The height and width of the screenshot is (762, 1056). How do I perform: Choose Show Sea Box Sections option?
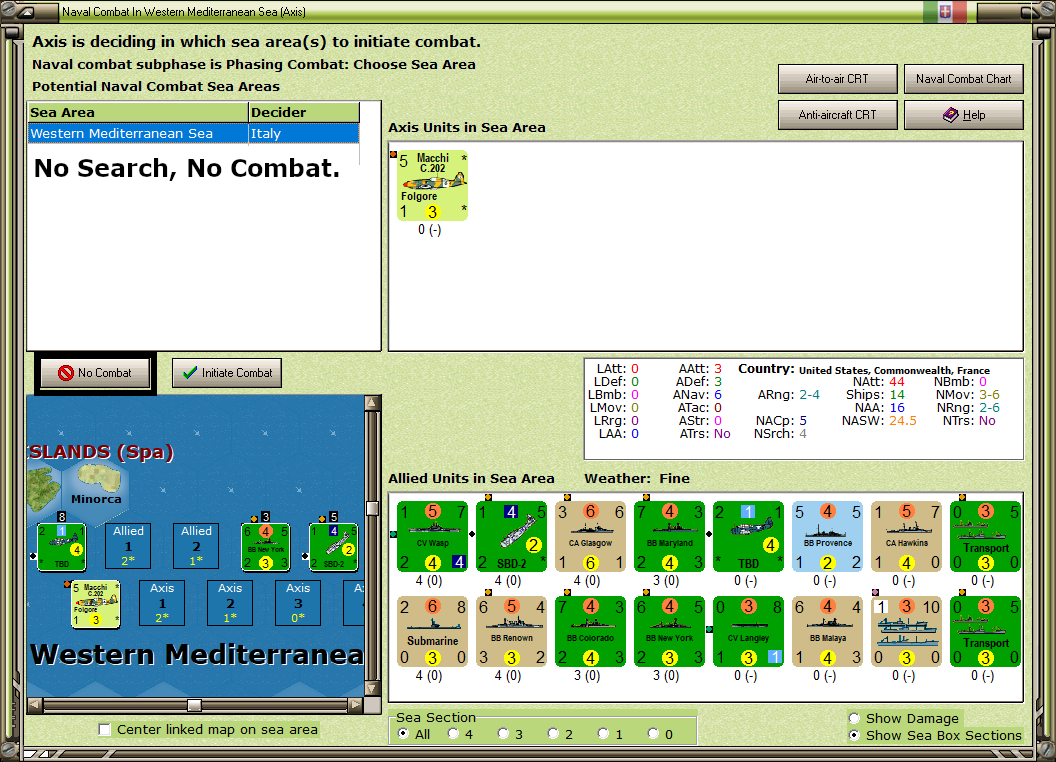(x=855, y=735)
